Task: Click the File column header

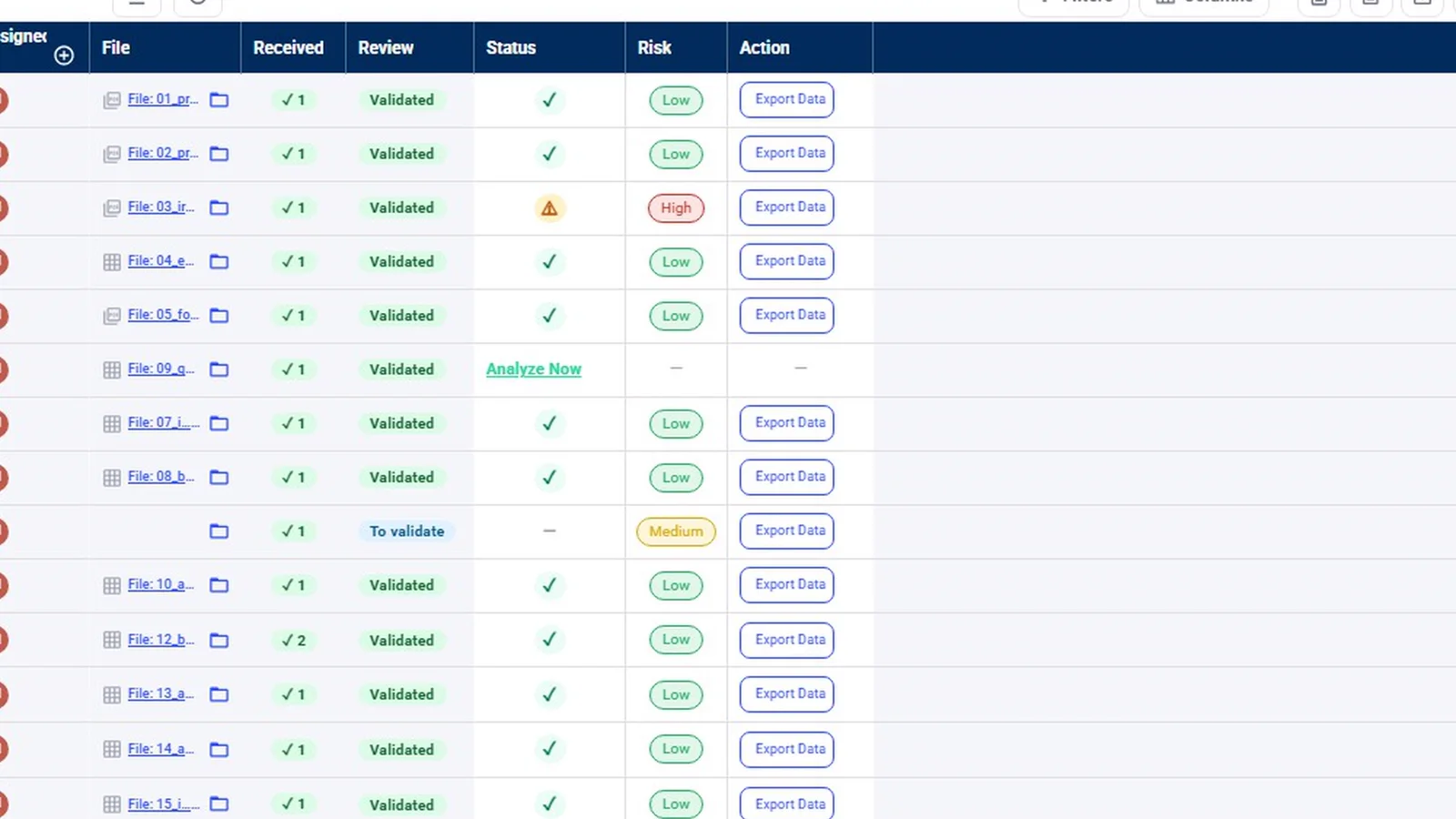Action: tap(116, 47)
